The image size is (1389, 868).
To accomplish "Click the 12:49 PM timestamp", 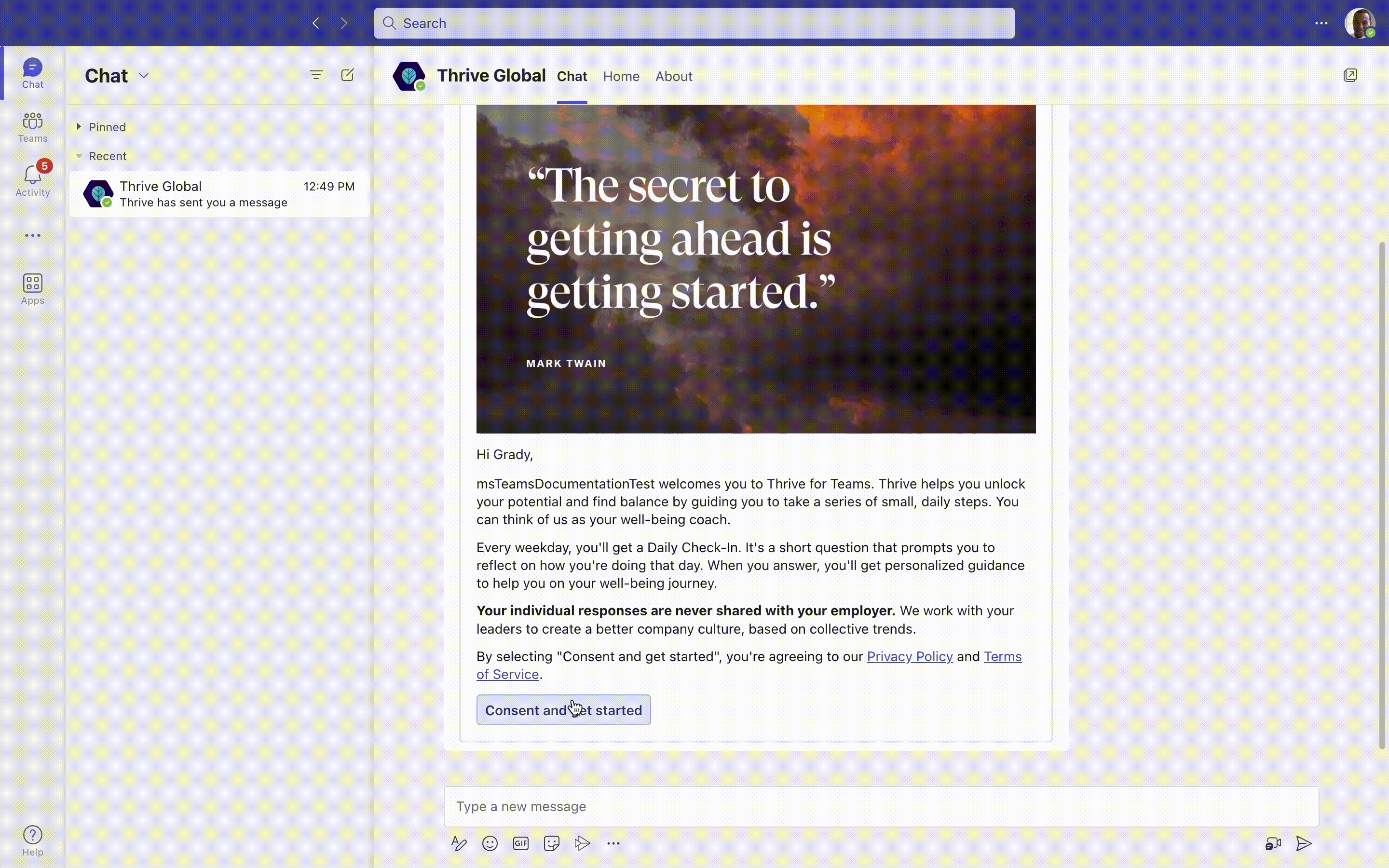I will [329, 187].
